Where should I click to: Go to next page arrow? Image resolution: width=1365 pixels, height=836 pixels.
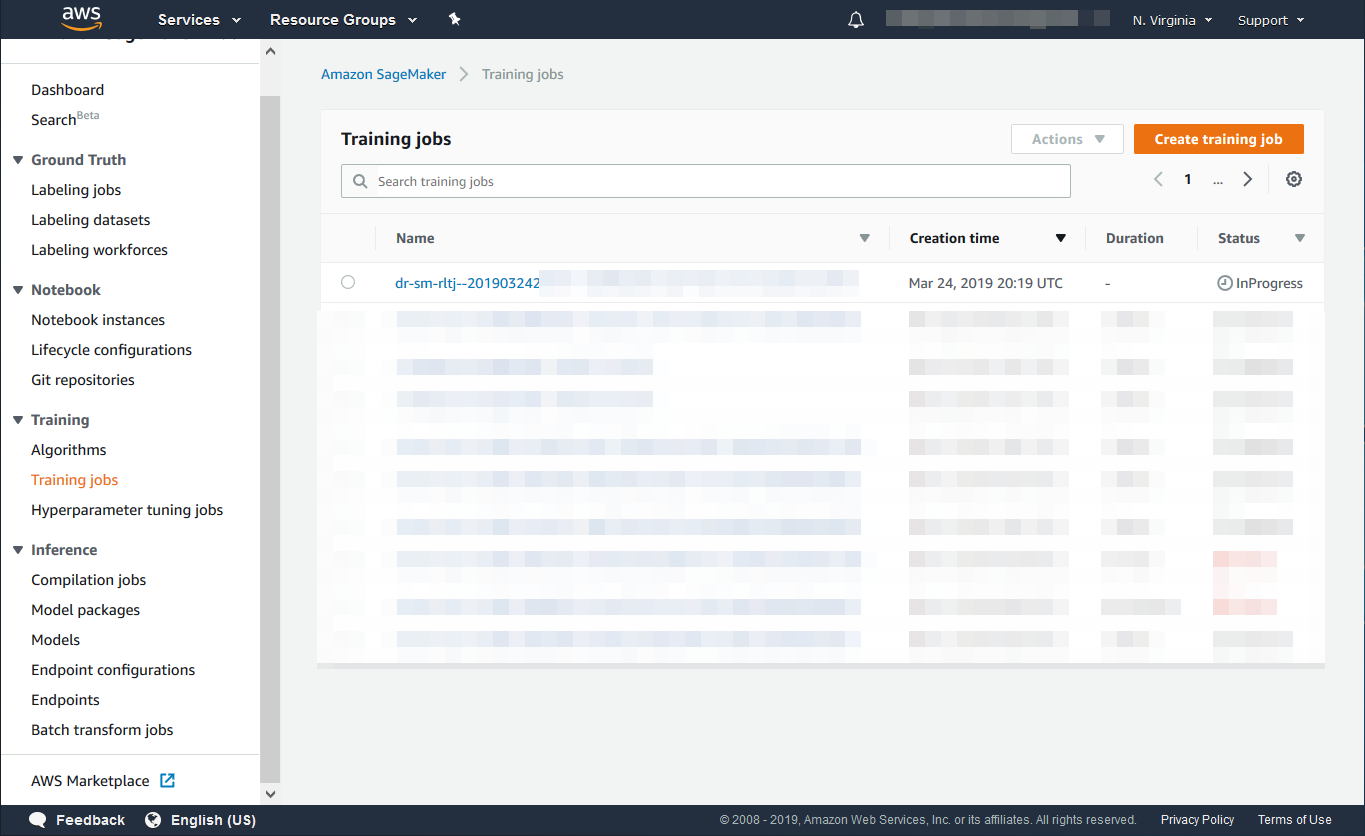pos(1247,179)
